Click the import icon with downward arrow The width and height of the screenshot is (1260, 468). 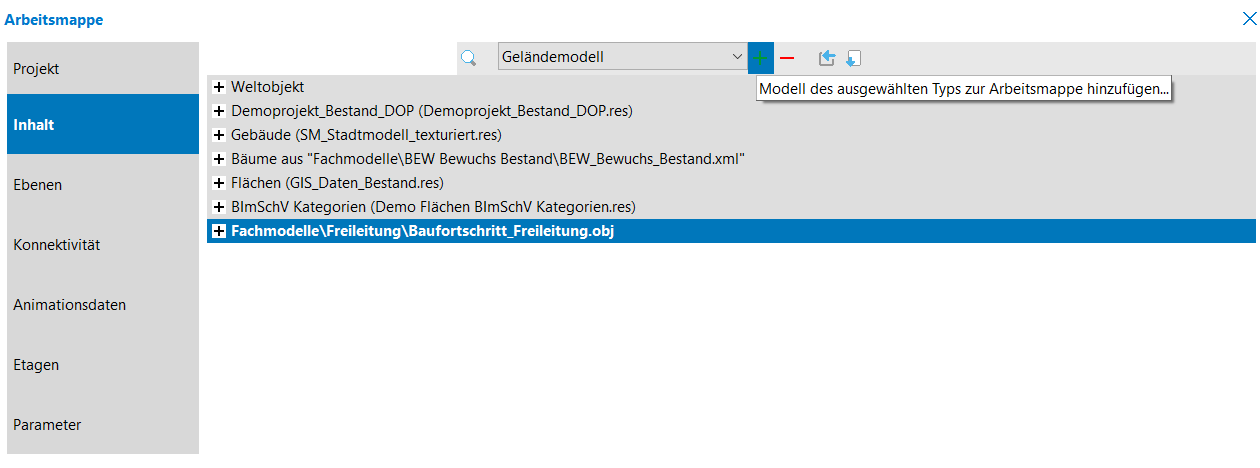coord(852,58)
